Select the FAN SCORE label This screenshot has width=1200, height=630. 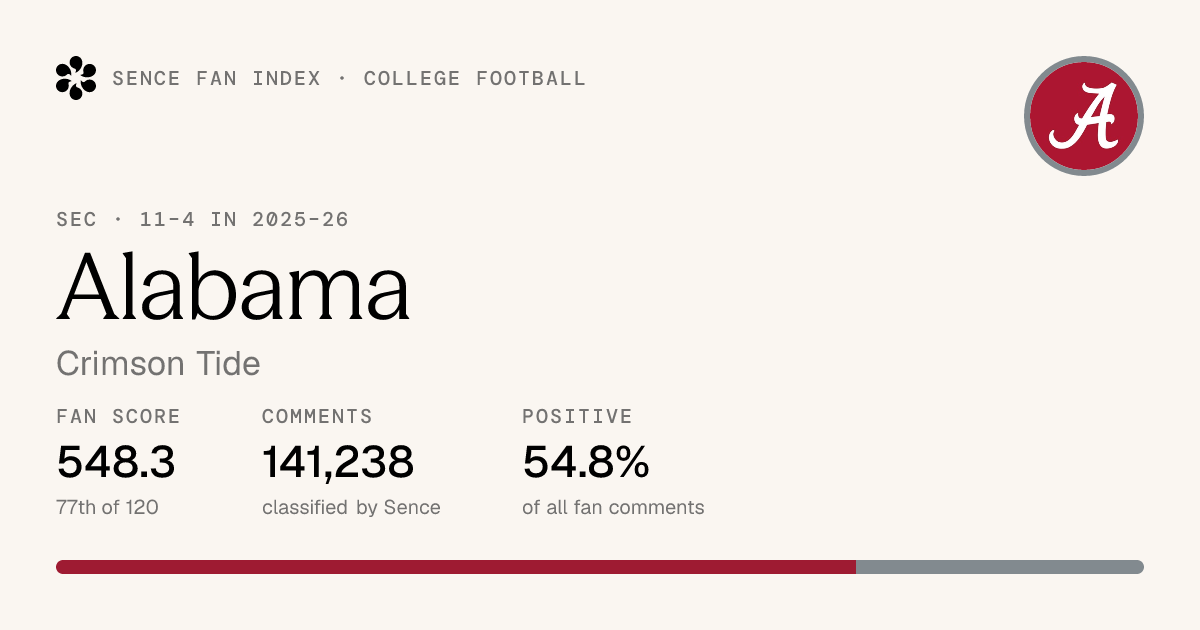coord(119,417)
